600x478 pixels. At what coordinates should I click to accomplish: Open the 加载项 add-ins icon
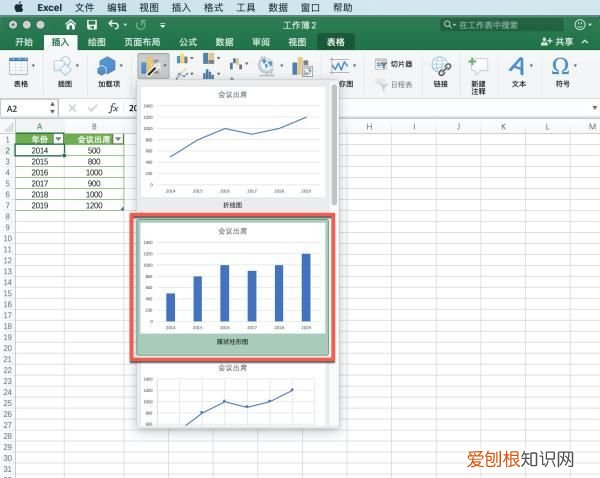[x=106, y=67]
